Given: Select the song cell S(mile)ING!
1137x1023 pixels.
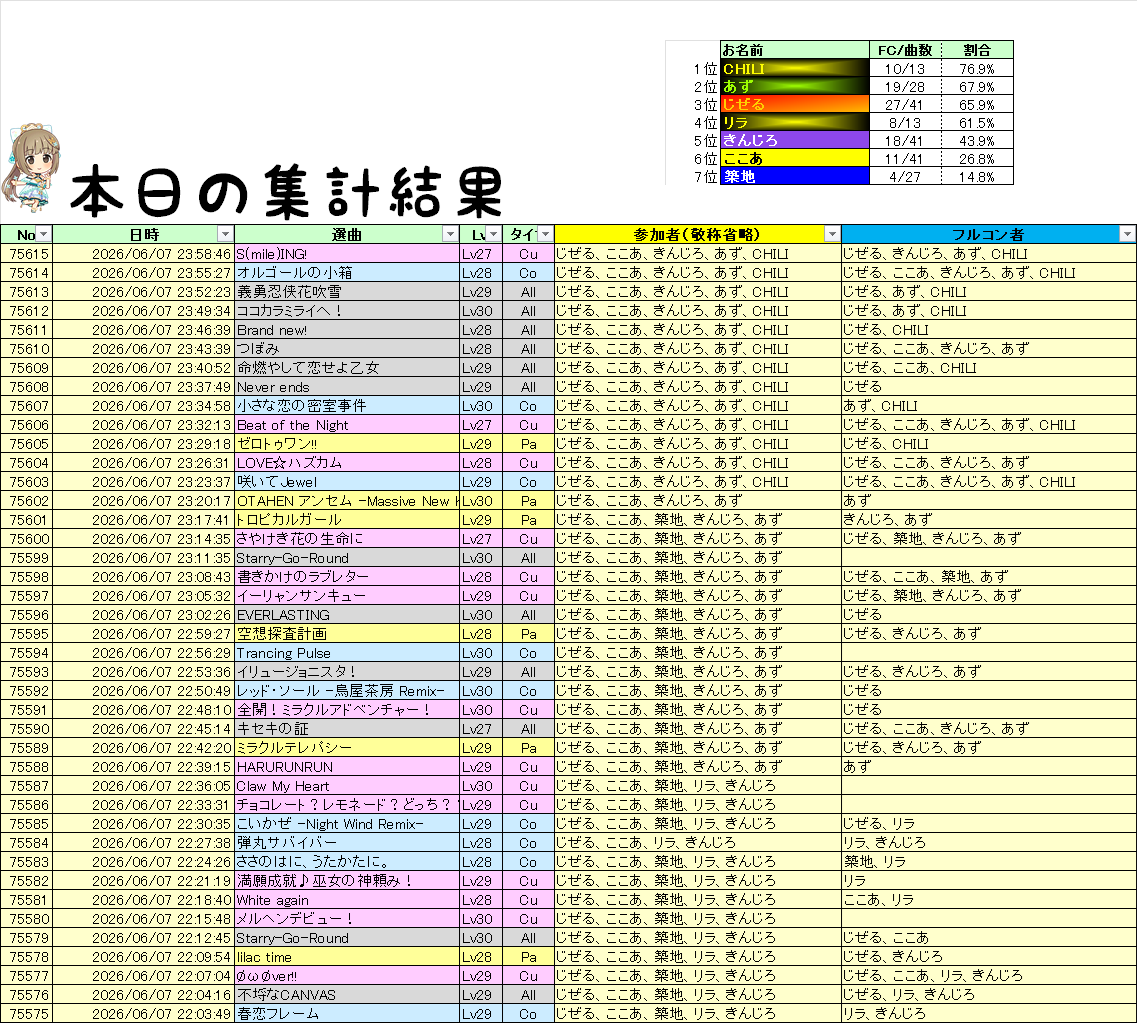Looking at the screenshot, I should 347,254.
